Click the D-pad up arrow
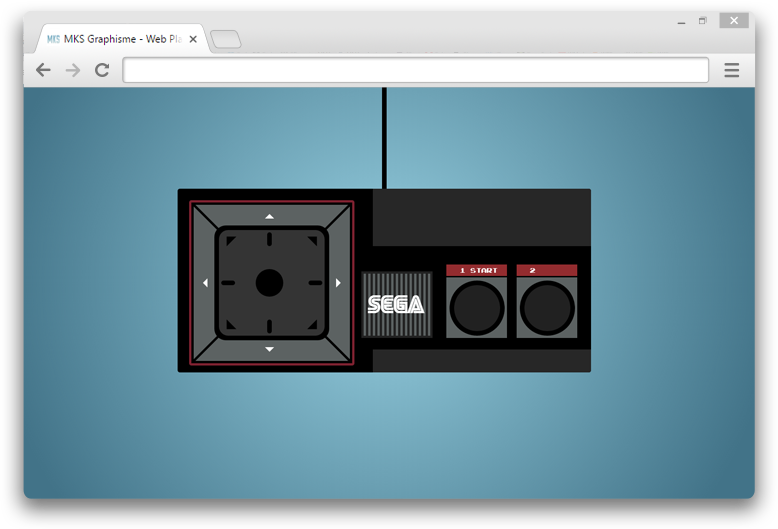This screenshot has height=529, width=778. [x=269, y=216]
